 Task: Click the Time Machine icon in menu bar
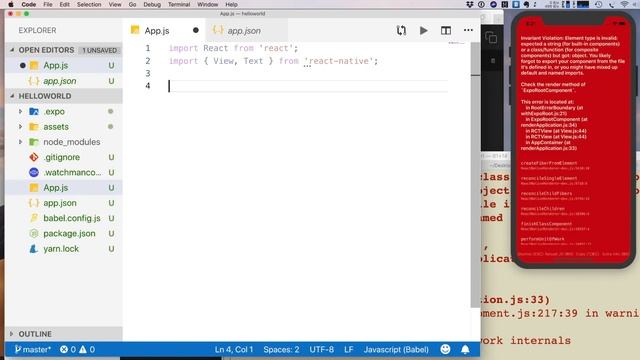[x=598, y=4]
